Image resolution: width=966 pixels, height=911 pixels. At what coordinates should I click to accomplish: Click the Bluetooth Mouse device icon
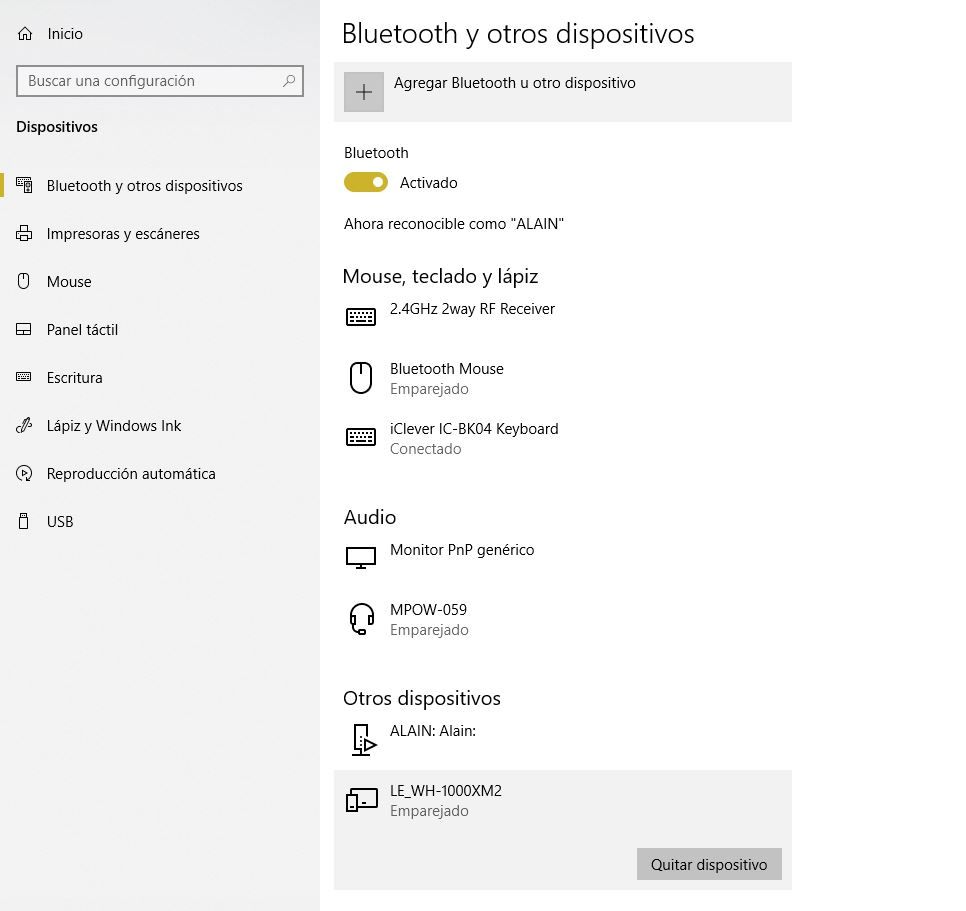[x=361, y=377]
